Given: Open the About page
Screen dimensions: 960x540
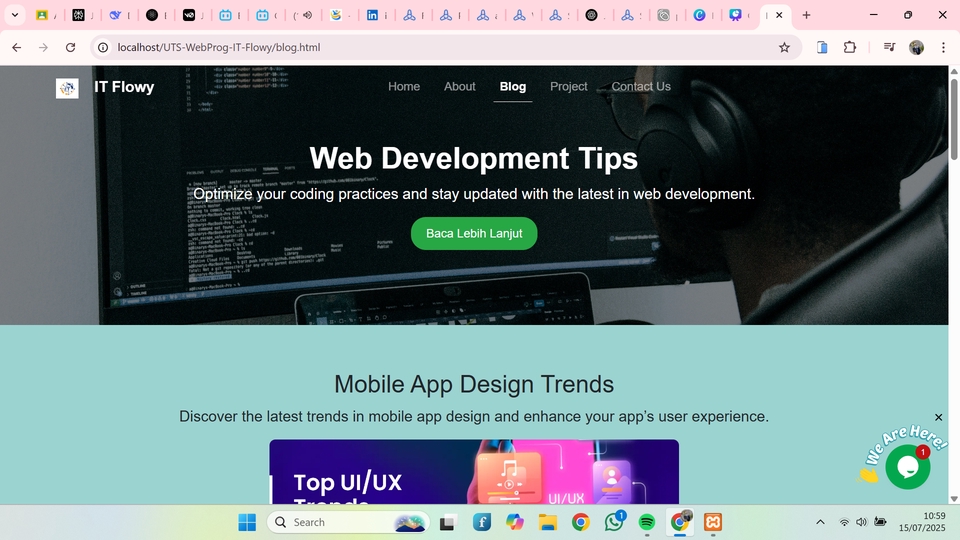Looking at the screenshot, I should [460, 86].
